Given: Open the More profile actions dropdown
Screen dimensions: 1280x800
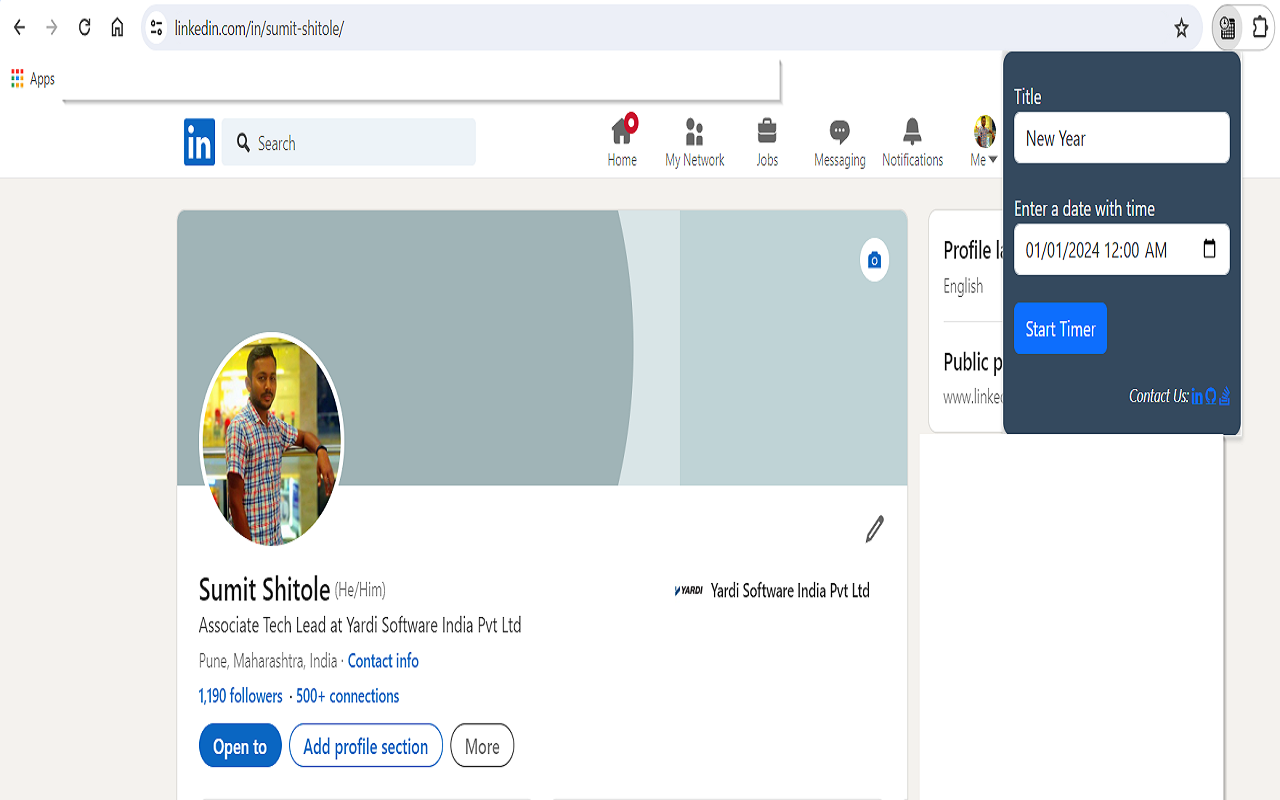Looking at the screenshot, I should [482, 746].
